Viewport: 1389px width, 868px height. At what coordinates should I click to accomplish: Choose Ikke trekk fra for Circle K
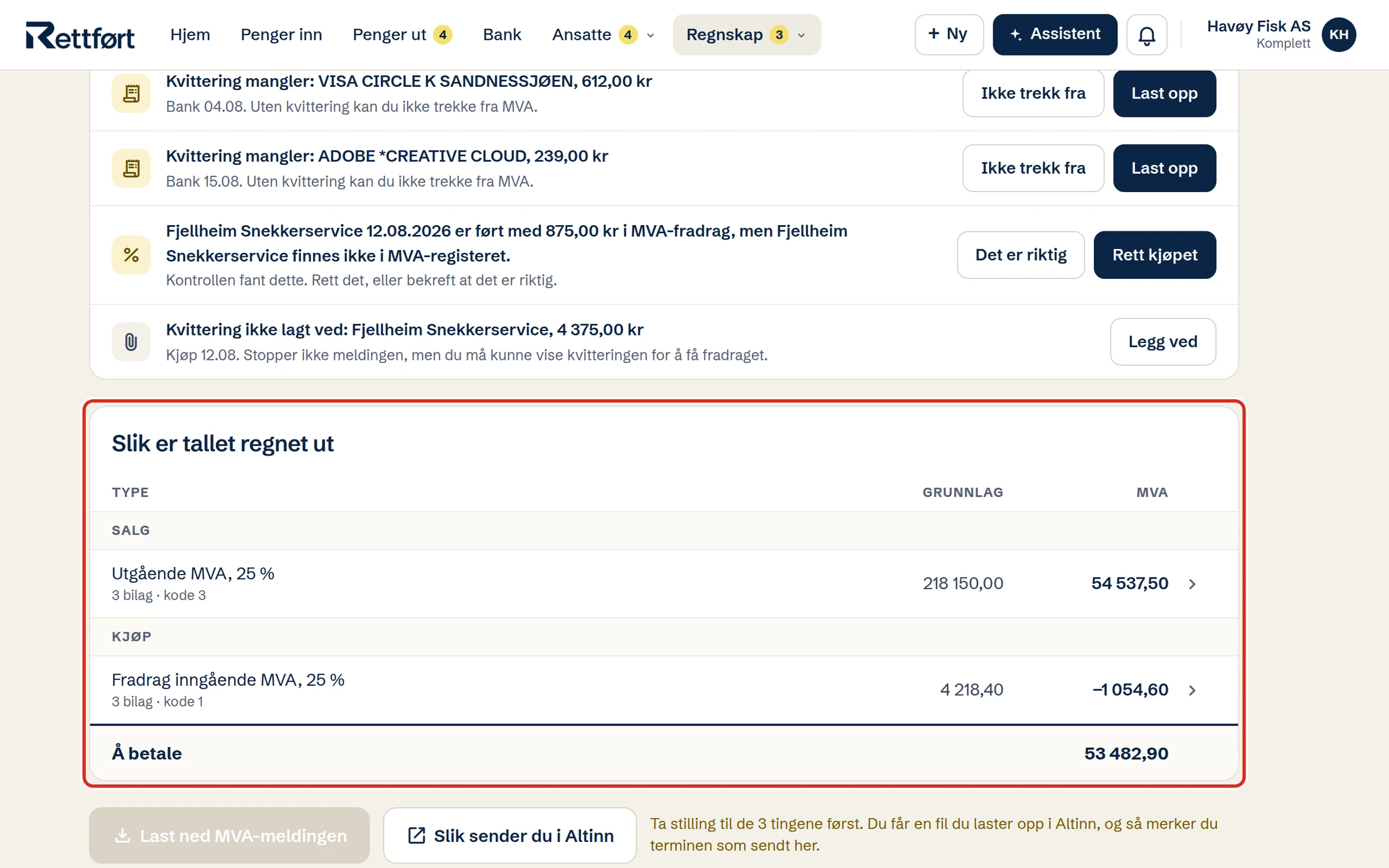click(1033, 93)
